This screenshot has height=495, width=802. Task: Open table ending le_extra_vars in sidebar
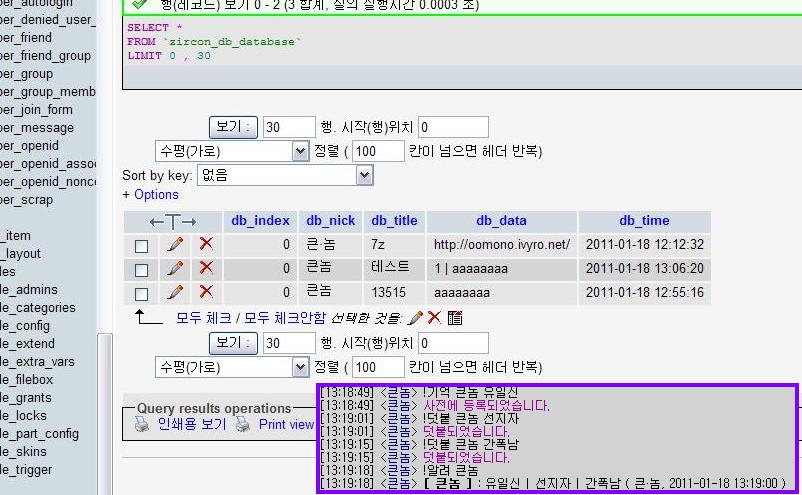click(37, 362)
